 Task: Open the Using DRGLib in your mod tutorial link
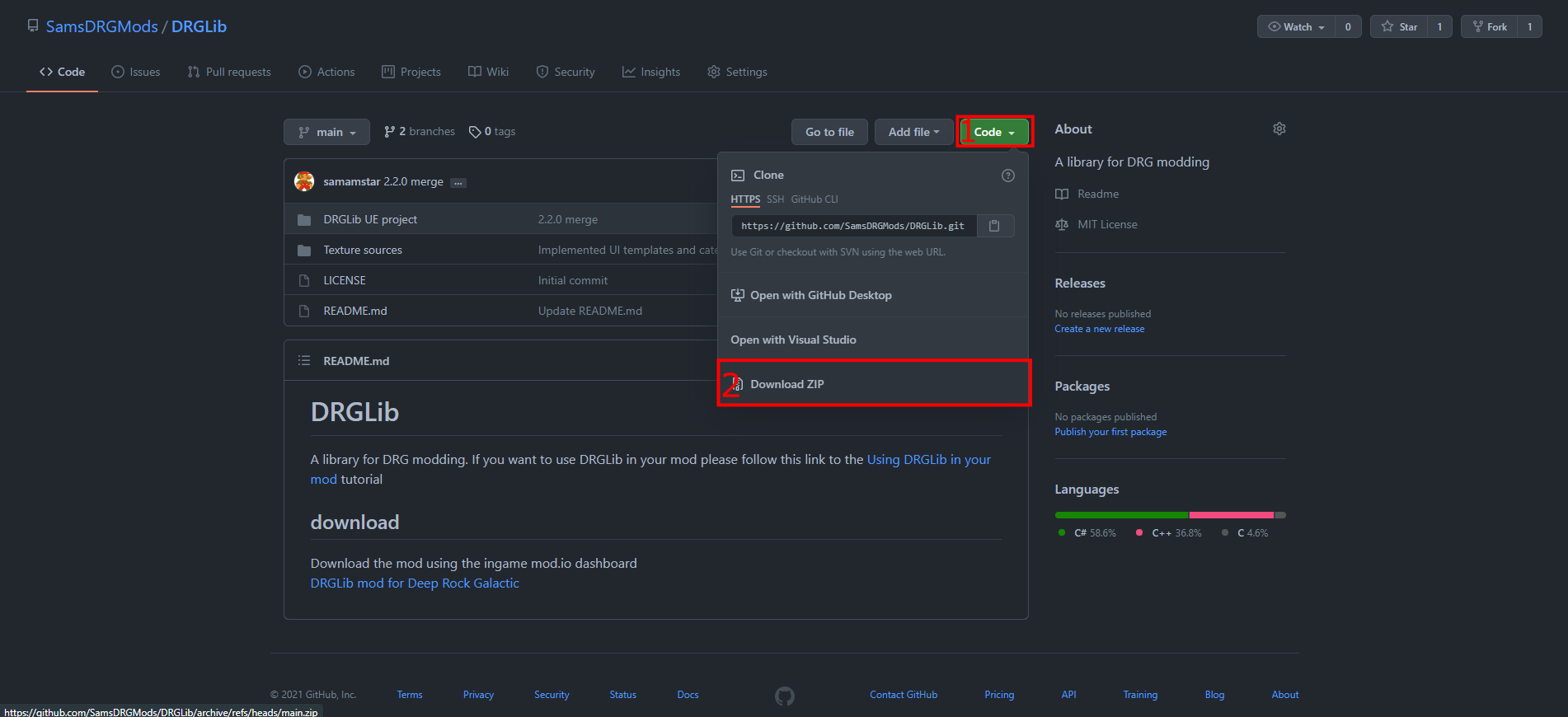650,469
